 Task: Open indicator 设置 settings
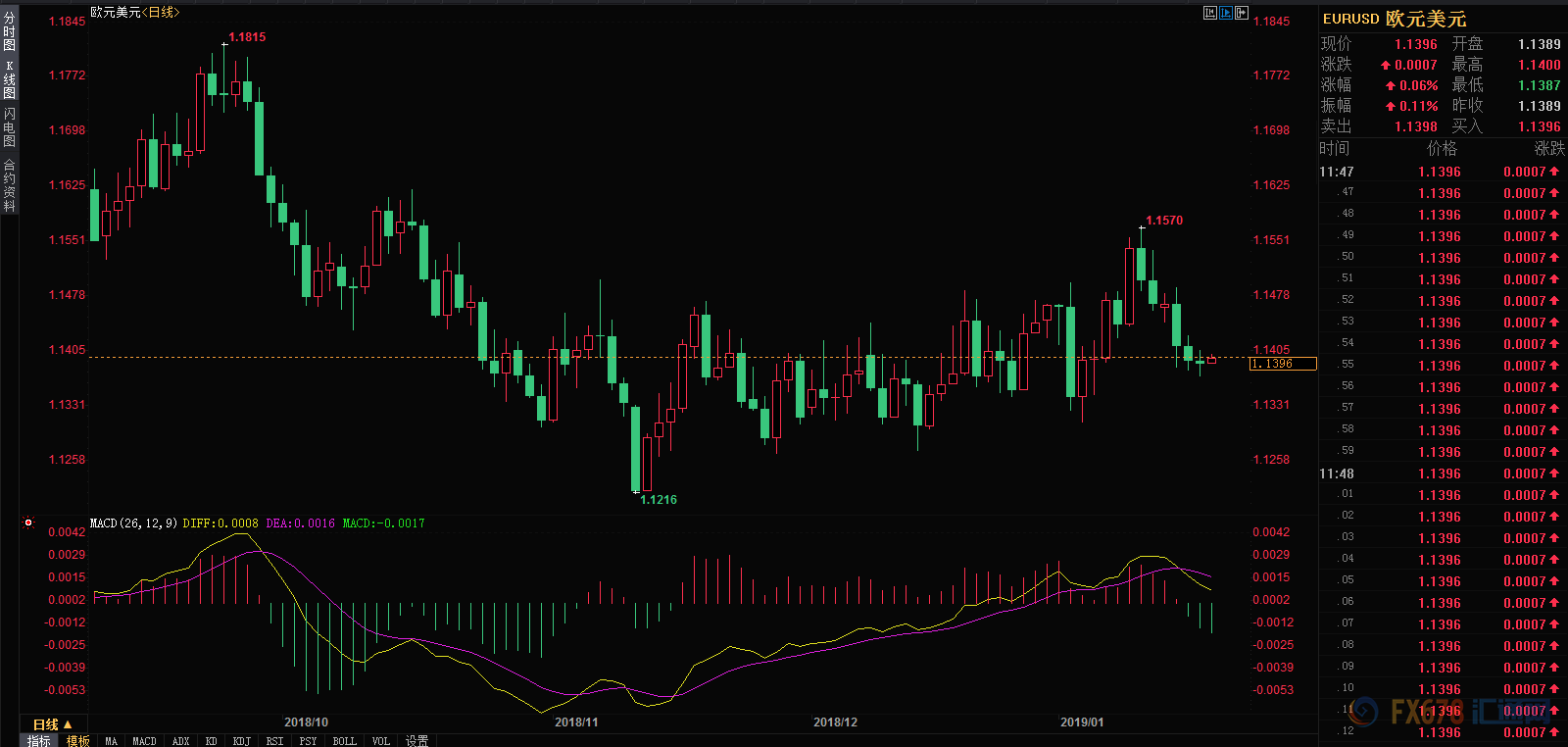pos(416,741)
